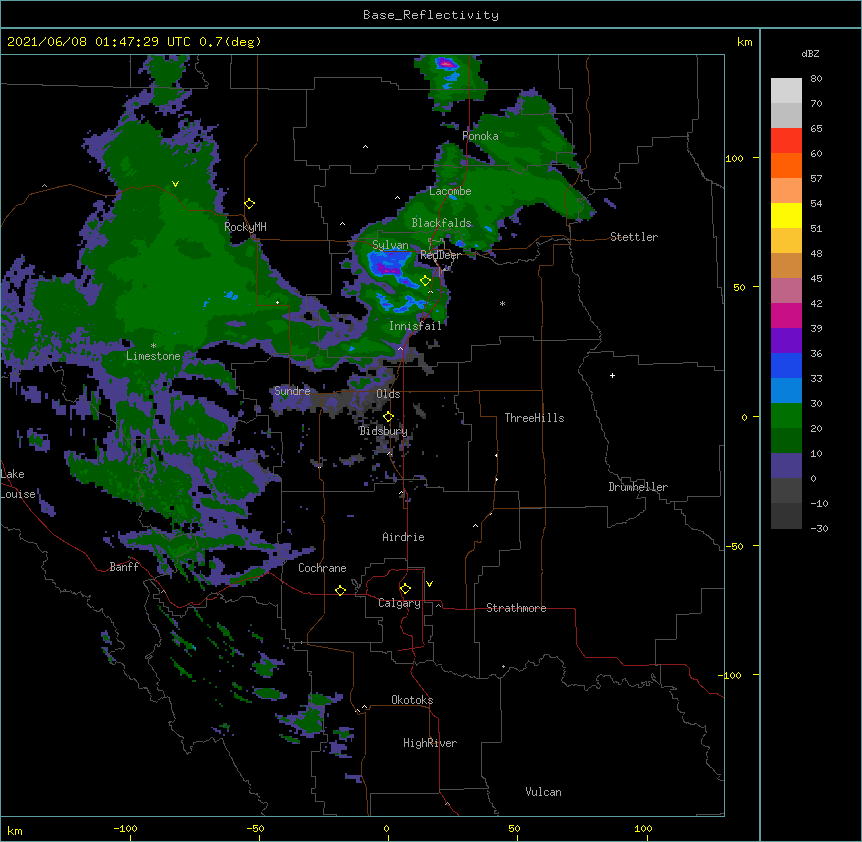The width and height of the screenshot is (862, 842).
Task: Click the Calgary label
Action: [x=399, y=603]
